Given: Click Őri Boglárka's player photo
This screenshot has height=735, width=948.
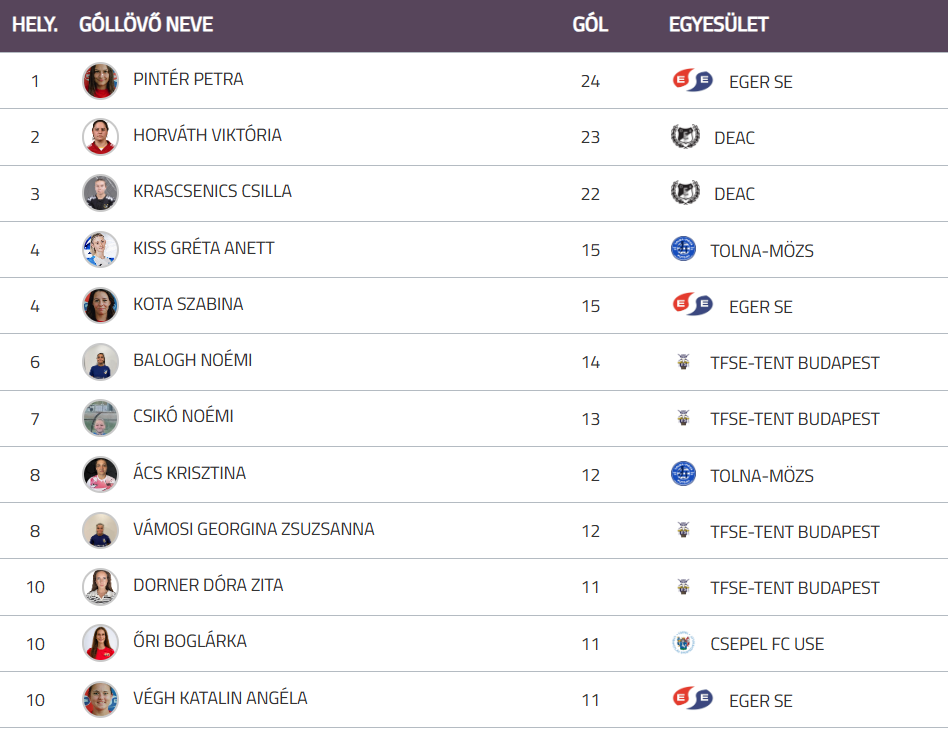Looking at the screenshot, I should [100, 643].
